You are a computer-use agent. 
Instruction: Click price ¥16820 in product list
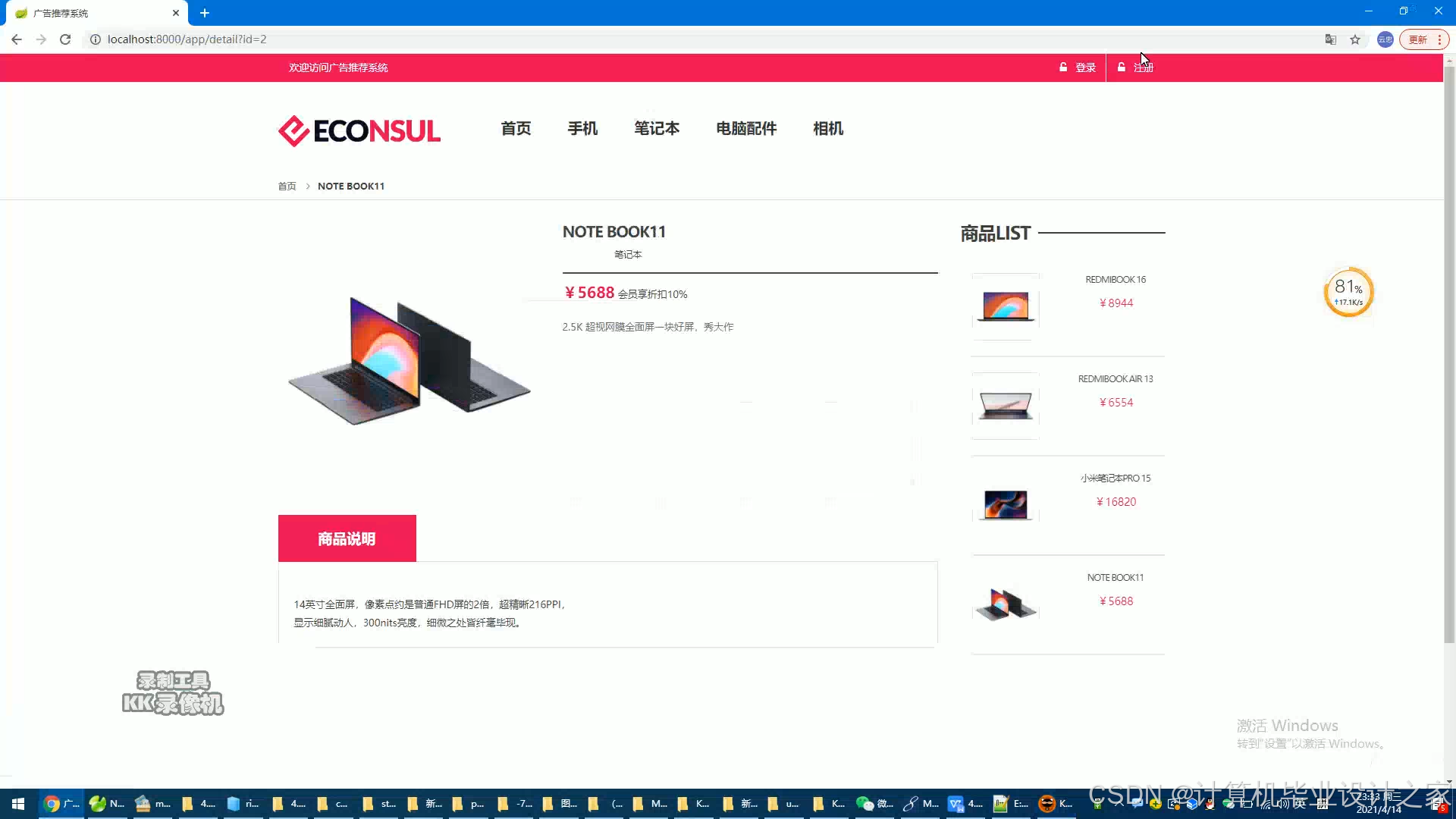1116,501
